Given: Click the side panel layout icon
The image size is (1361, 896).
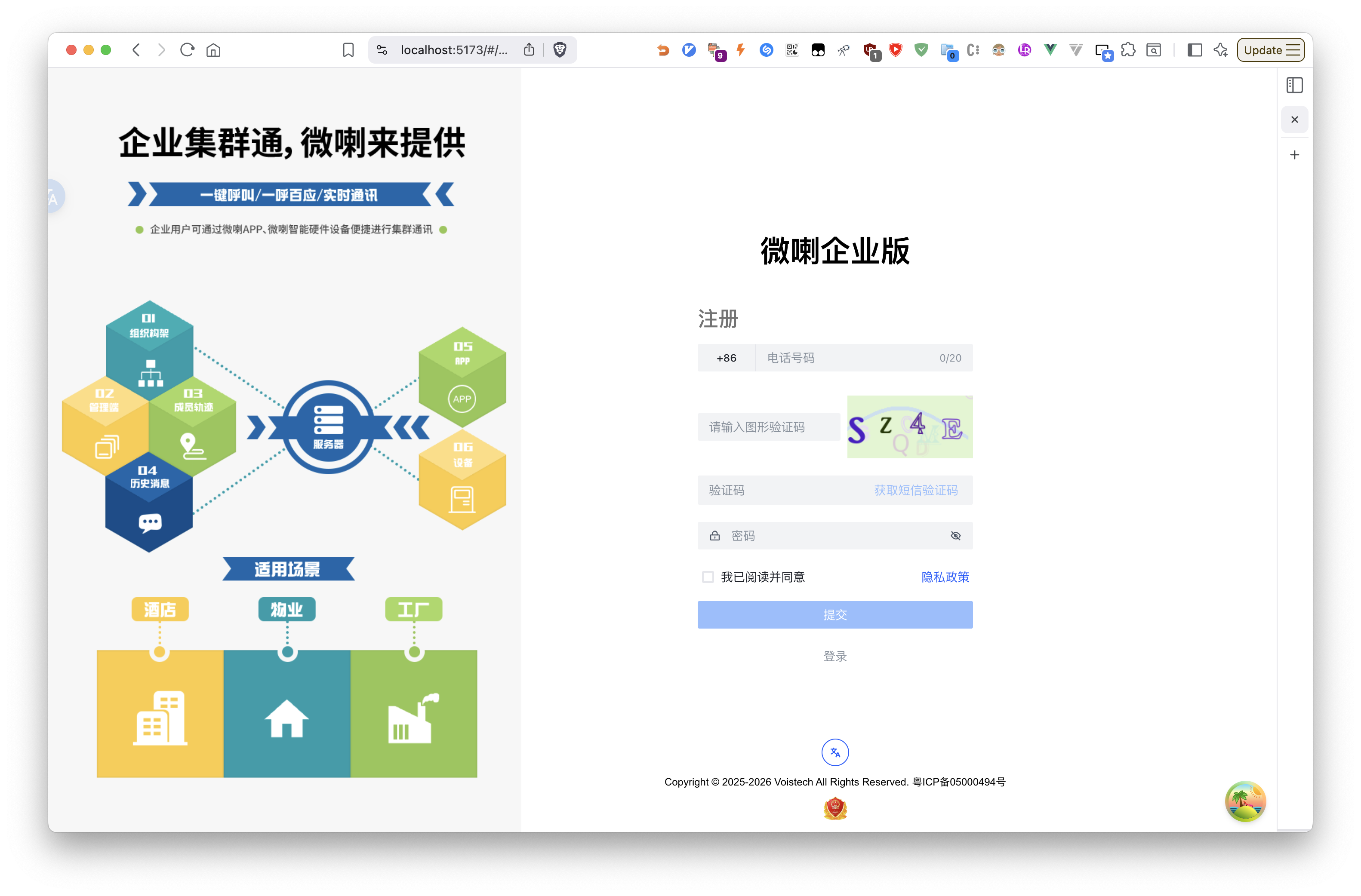Looking at the screenshot, I should (x=1295, y=85).
